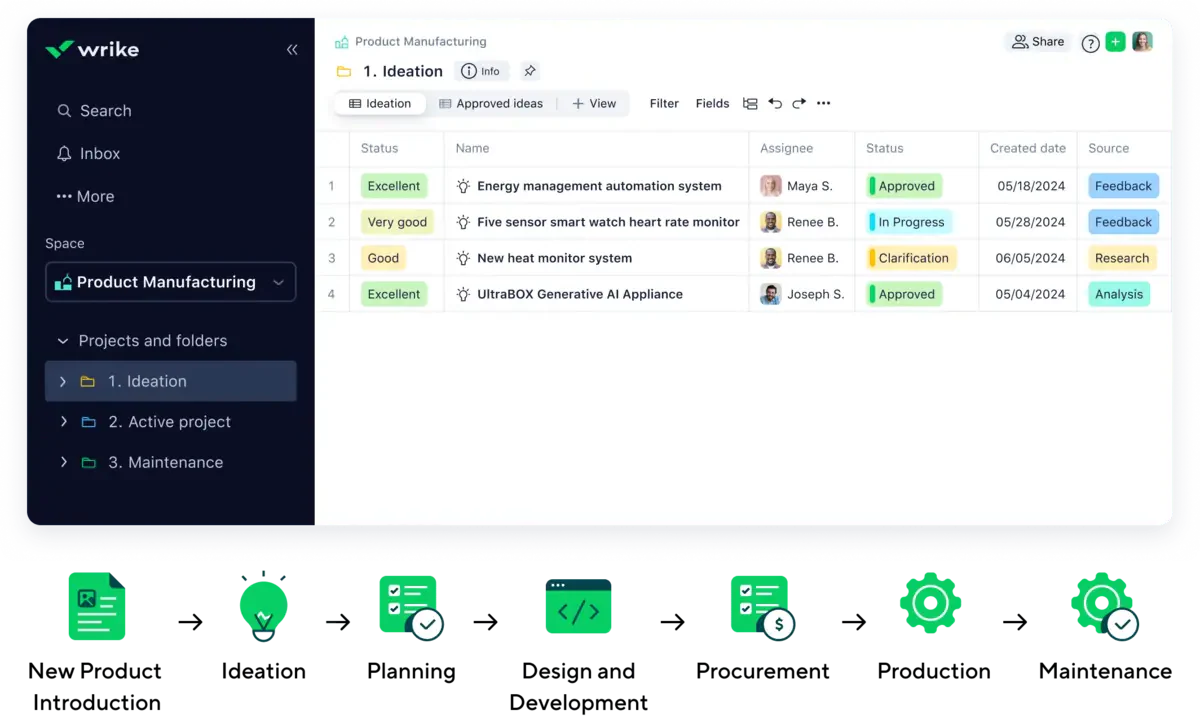
Task: Undo the last action
Action: pos(775,103)
